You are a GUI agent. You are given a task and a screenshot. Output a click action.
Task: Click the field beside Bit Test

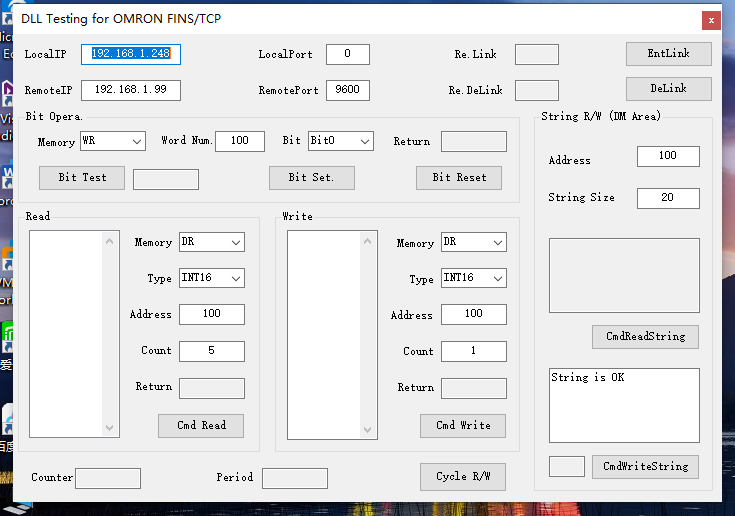tap(166, 179)
